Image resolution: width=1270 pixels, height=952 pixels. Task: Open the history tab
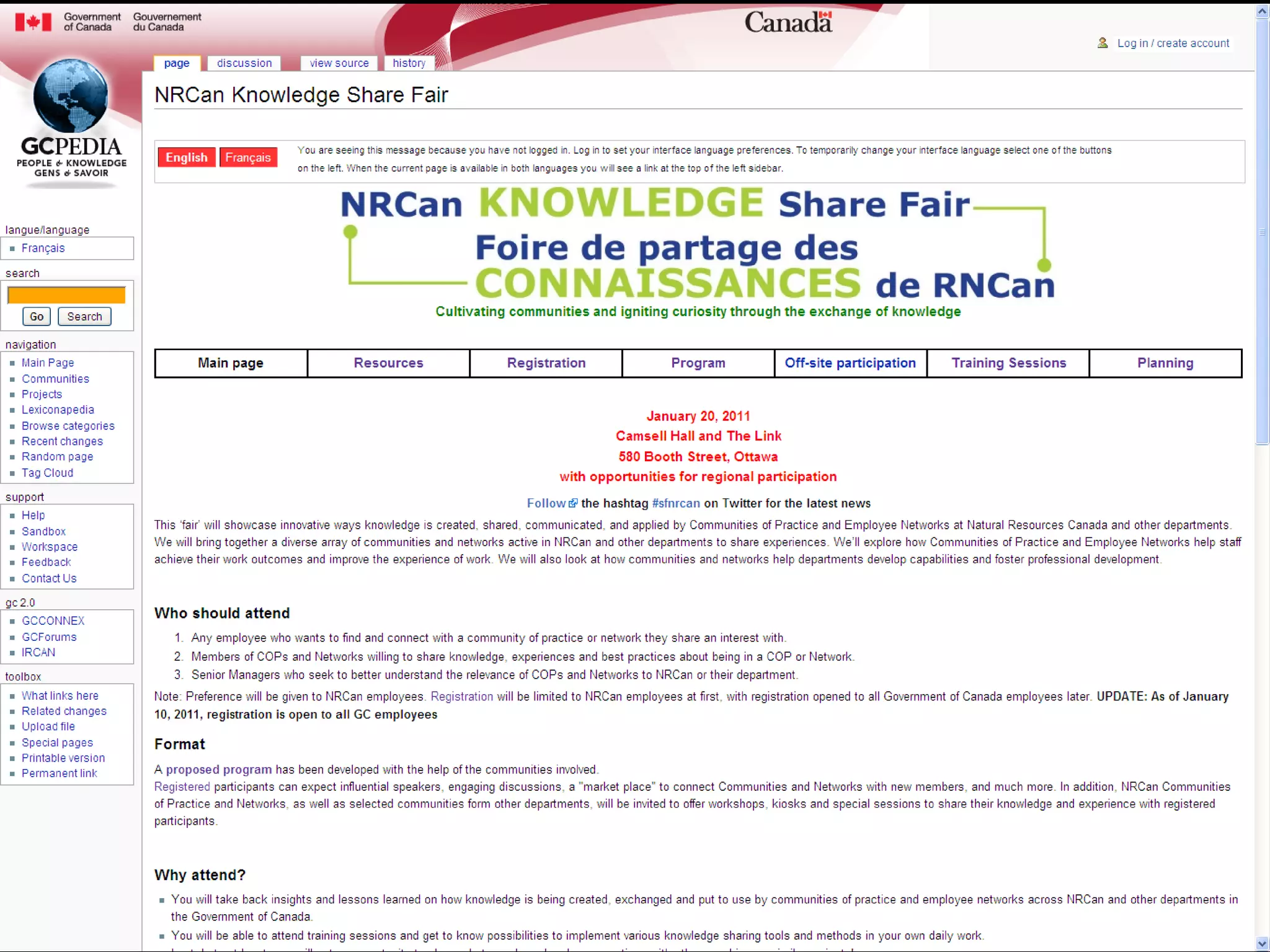[409, 63]
